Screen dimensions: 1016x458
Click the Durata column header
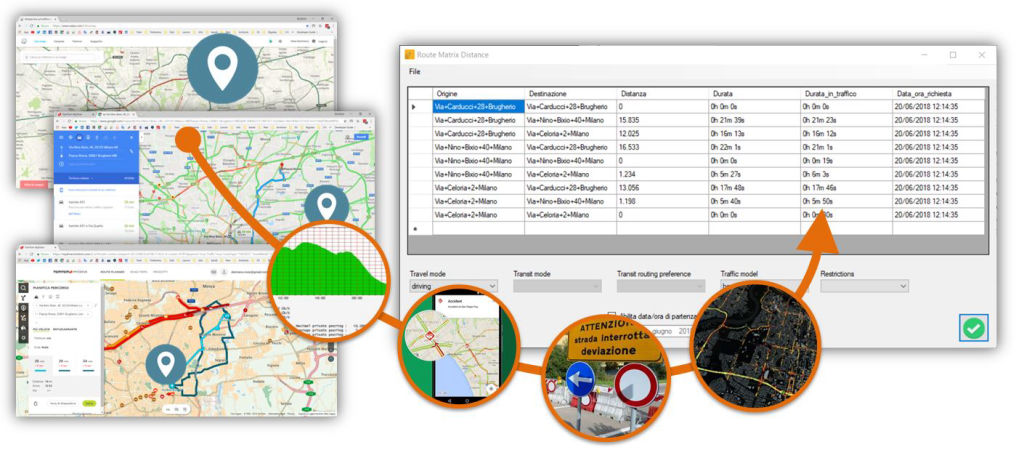click(x=754, y=93)
